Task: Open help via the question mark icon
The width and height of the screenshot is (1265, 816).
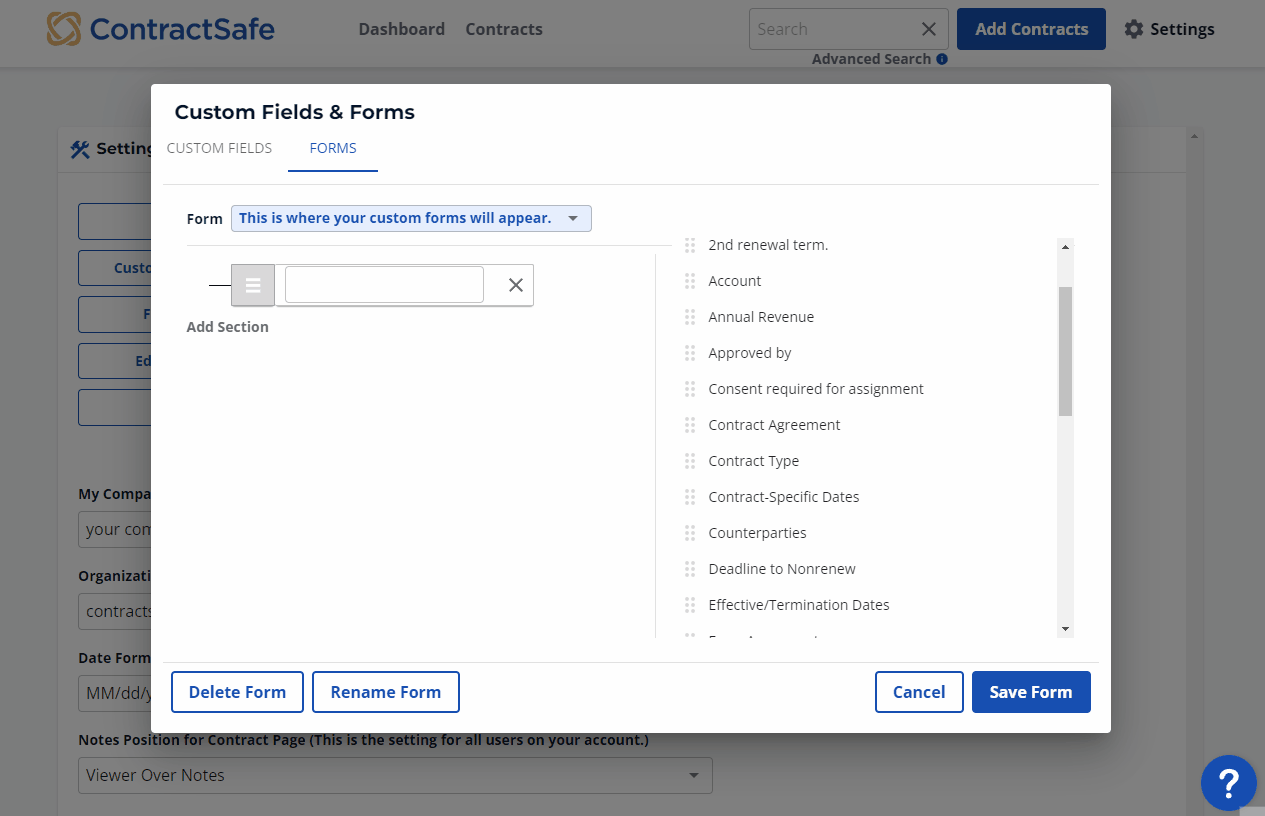Action: pyautogui.click(x=1228, y=783)
